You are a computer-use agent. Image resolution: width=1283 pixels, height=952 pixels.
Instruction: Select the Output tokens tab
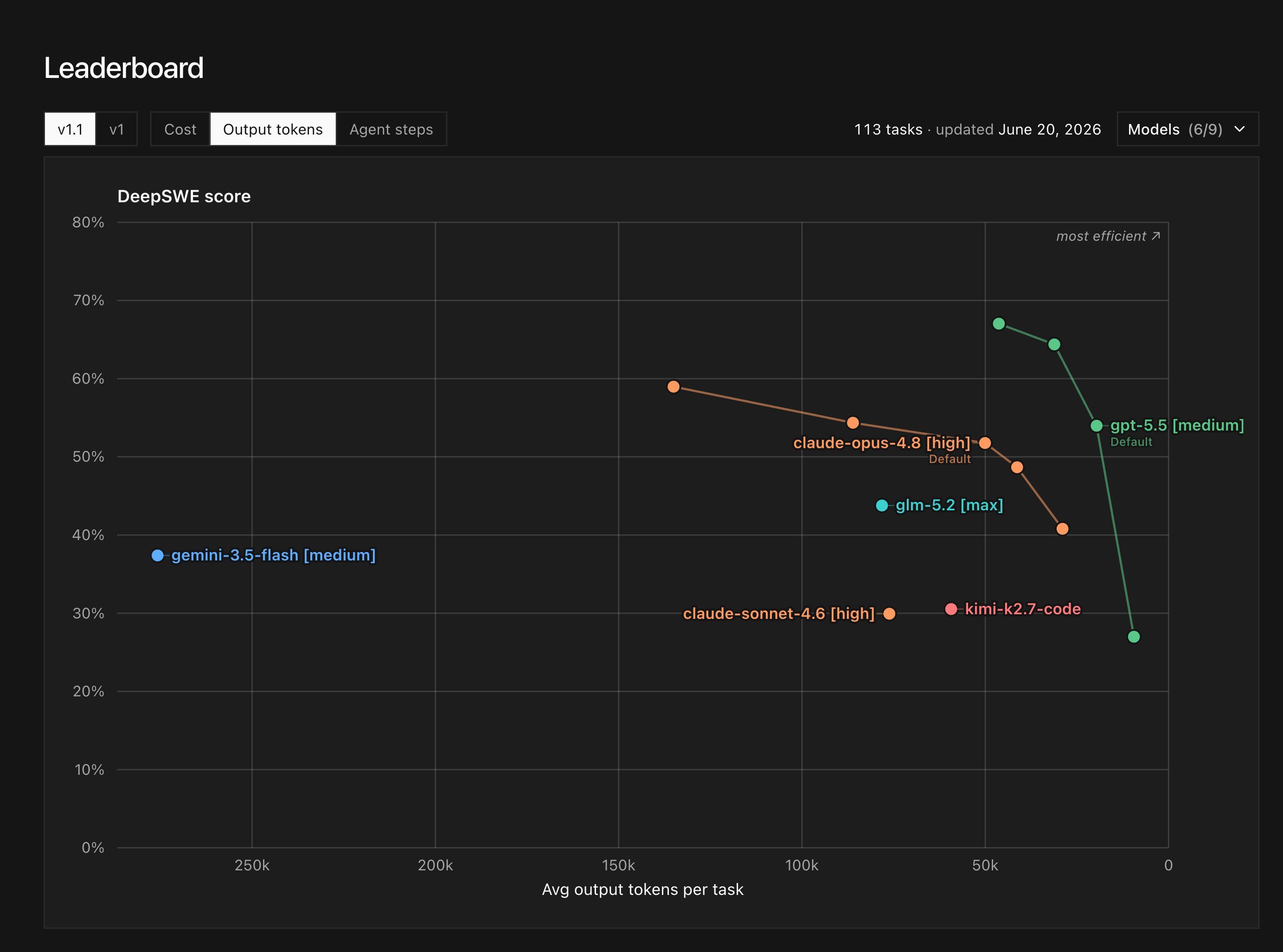273,129
